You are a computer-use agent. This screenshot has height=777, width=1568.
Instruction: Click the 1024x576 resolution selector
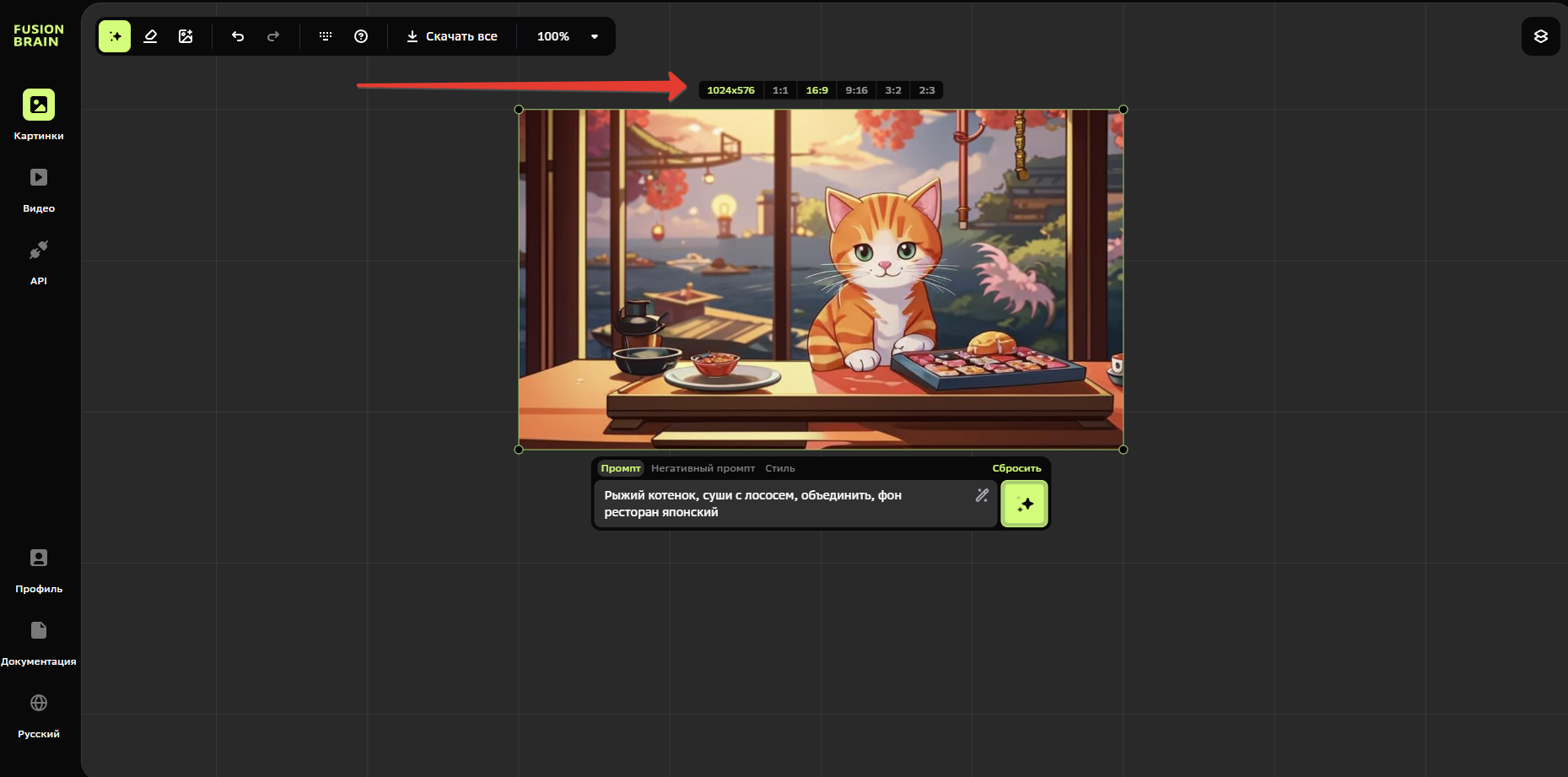[730, 90]
